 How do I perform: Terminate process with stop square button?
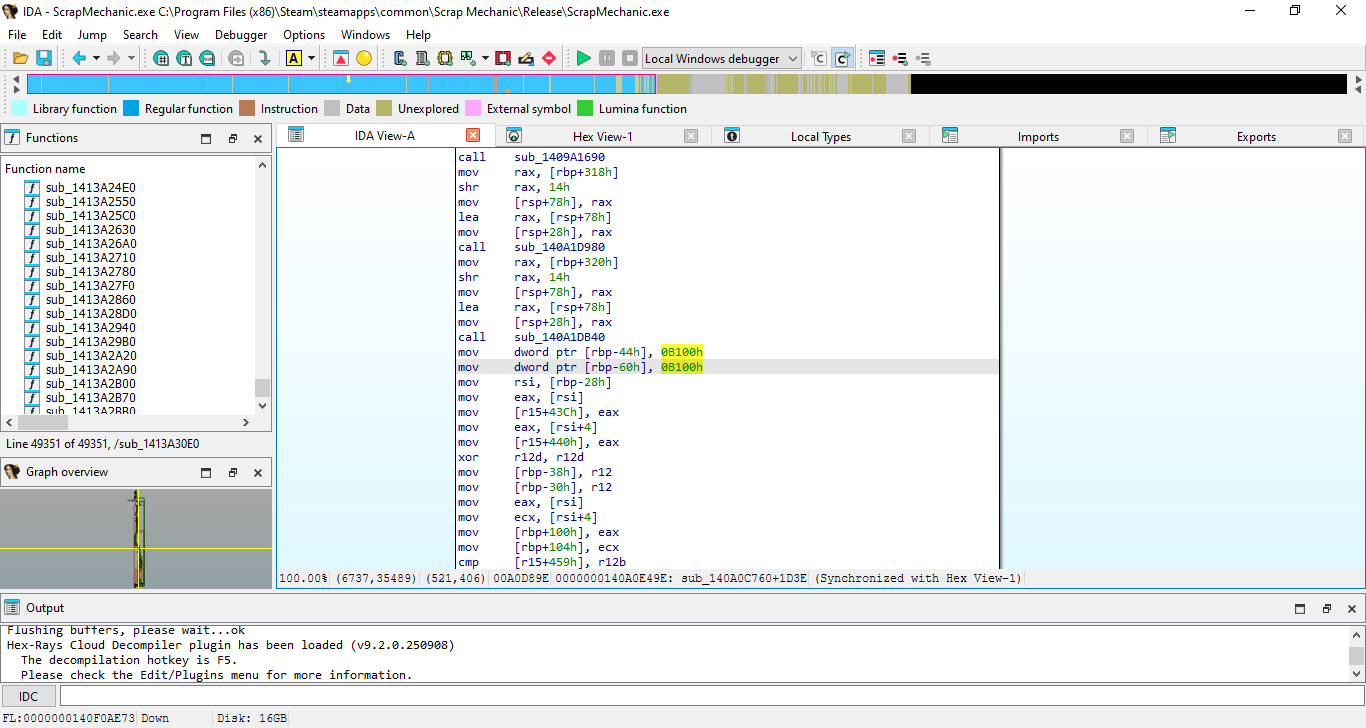[630, 58]
